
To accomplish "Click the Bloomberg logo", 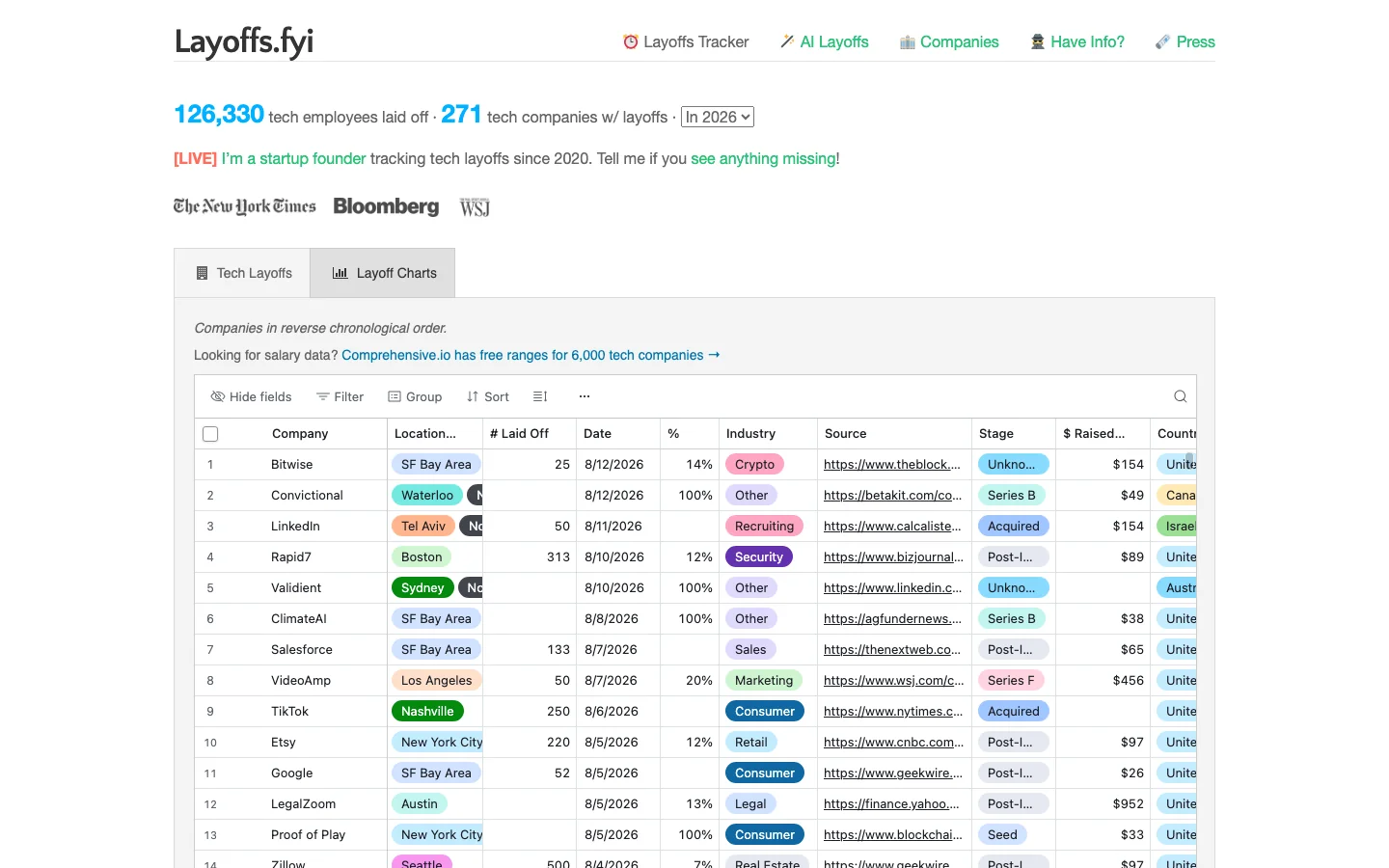I will [386, 206].
